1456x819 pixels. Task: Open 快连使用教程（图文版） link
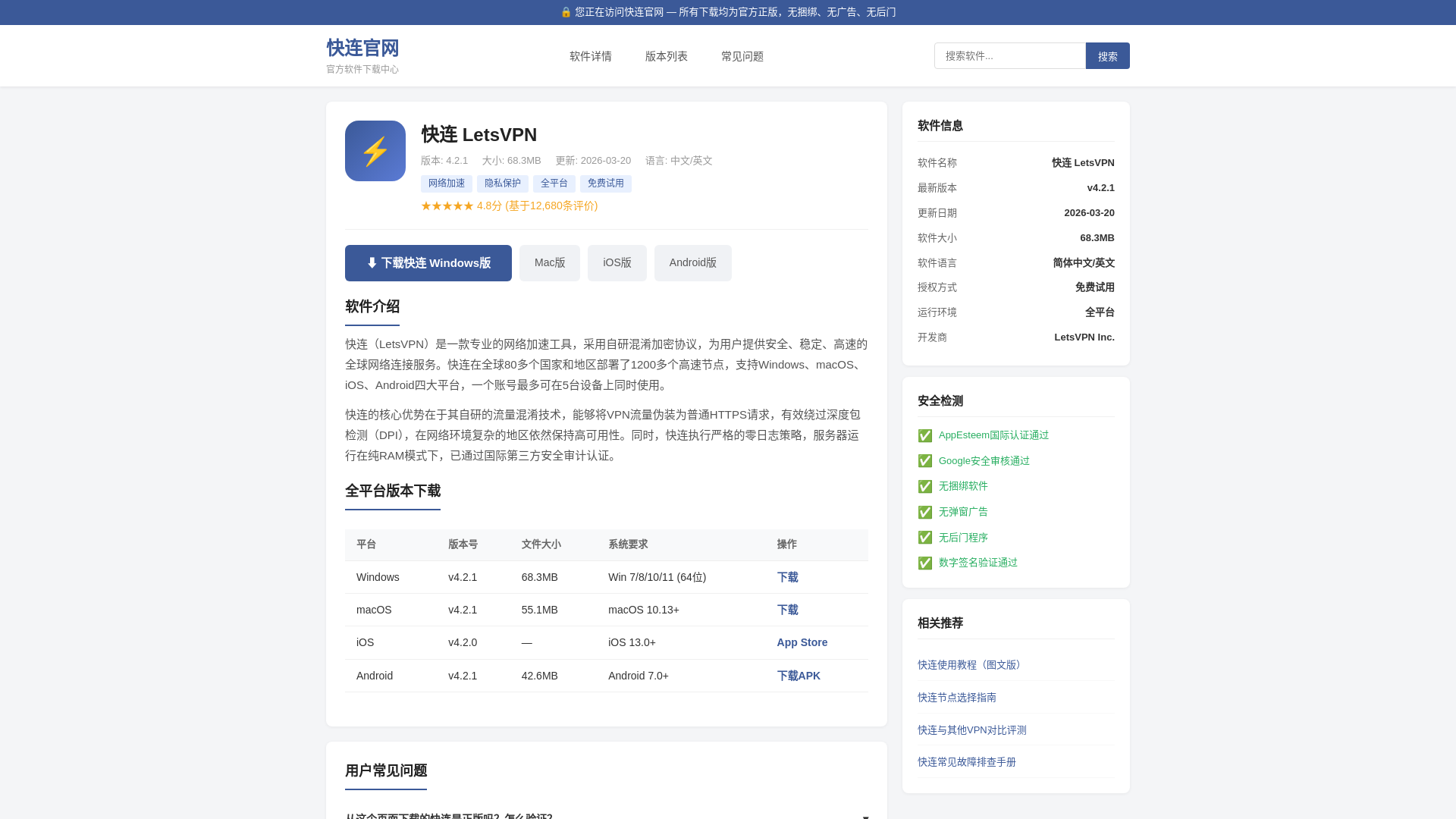[x=971, y=665]
